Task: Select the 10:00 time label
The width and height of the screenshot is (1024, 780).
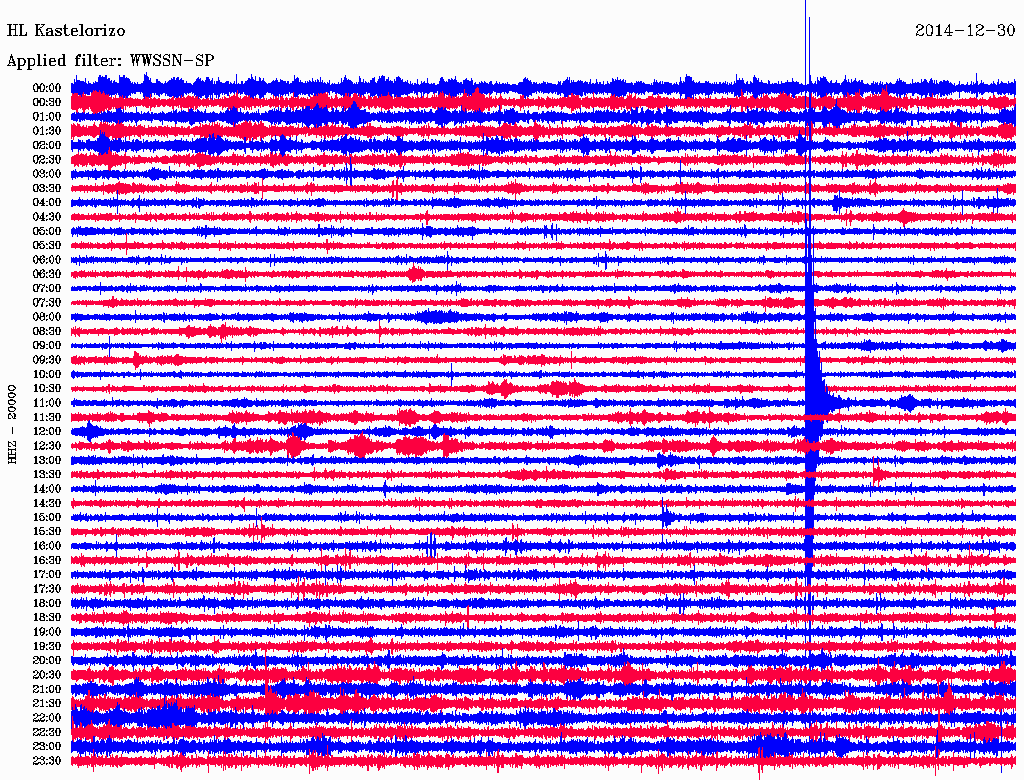Action: click(x=47, y=374)
